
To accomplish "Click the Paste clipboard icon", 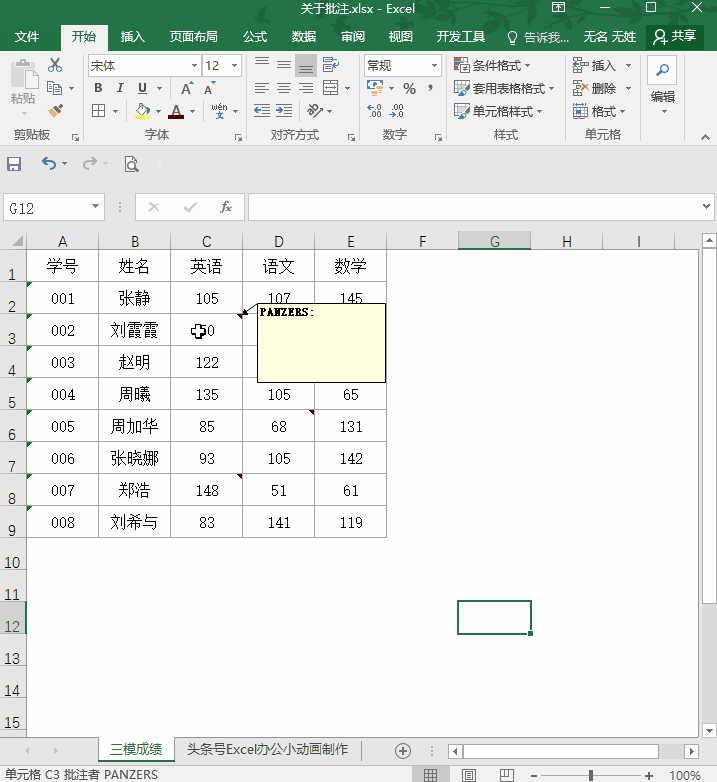I will click(x=23, y=76).
